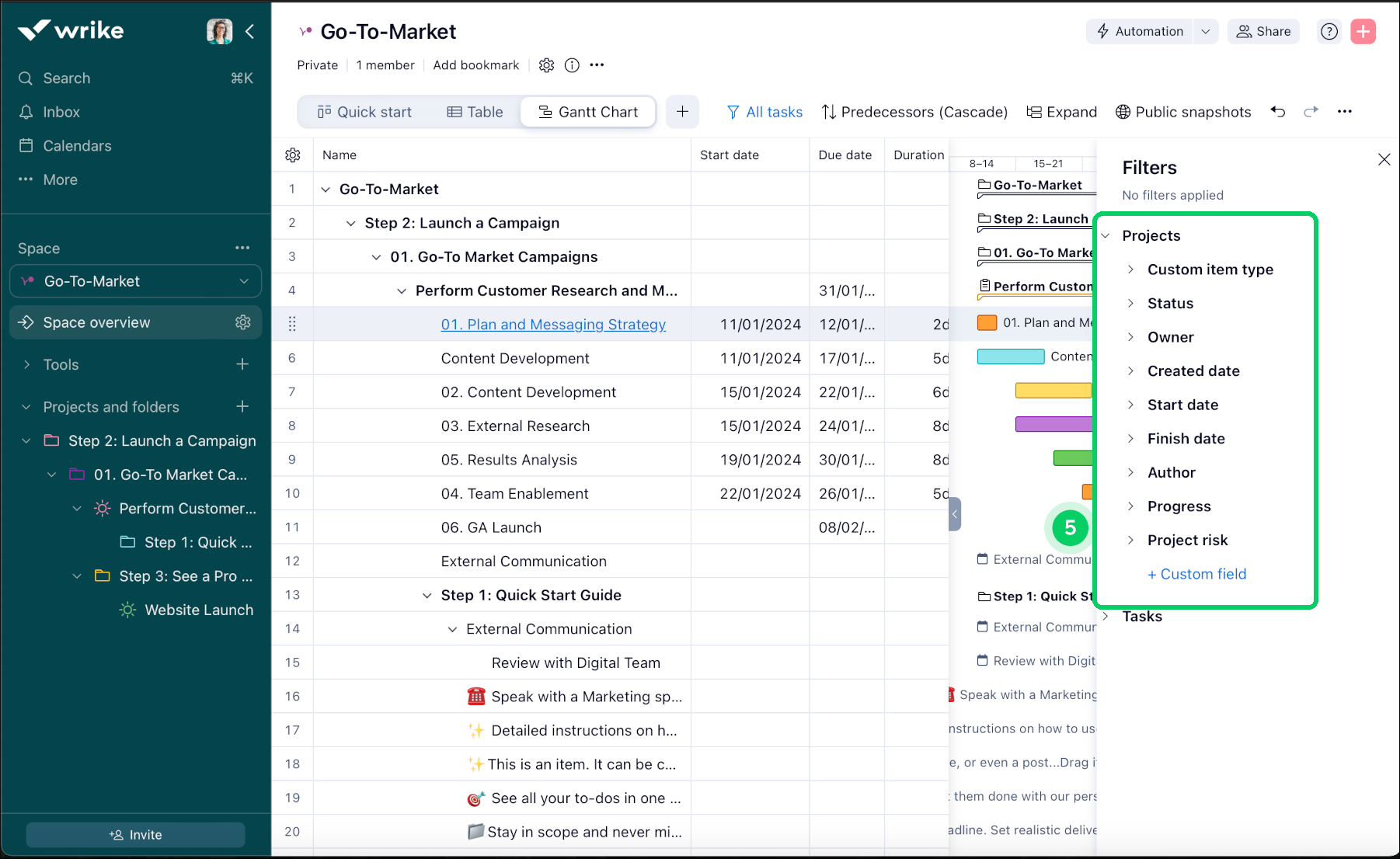
Task: Click the cyan Content Development Gantt bar
Action: click(1010, 357)
